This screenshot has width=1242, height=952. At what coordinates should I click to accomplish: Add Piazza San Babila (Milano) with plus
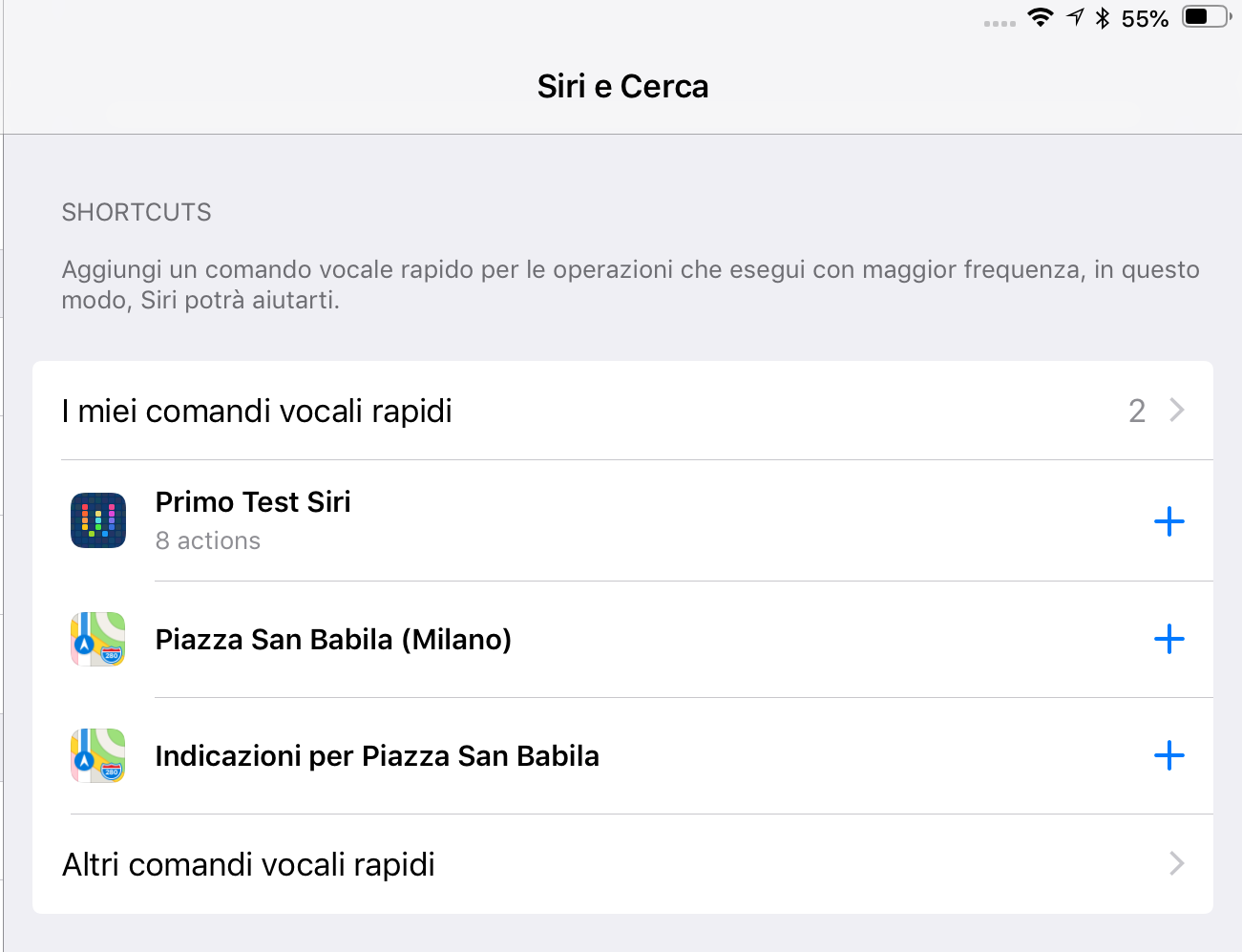click(x=1168, y=639)
